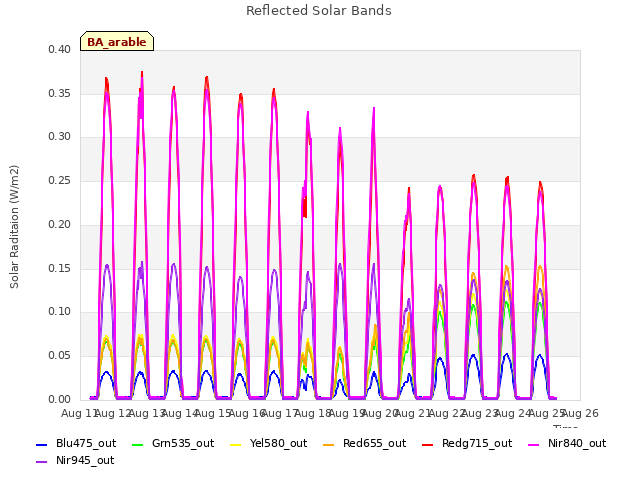
Task: Click the Grn535_out legend entry
Action: coord(173,444)
